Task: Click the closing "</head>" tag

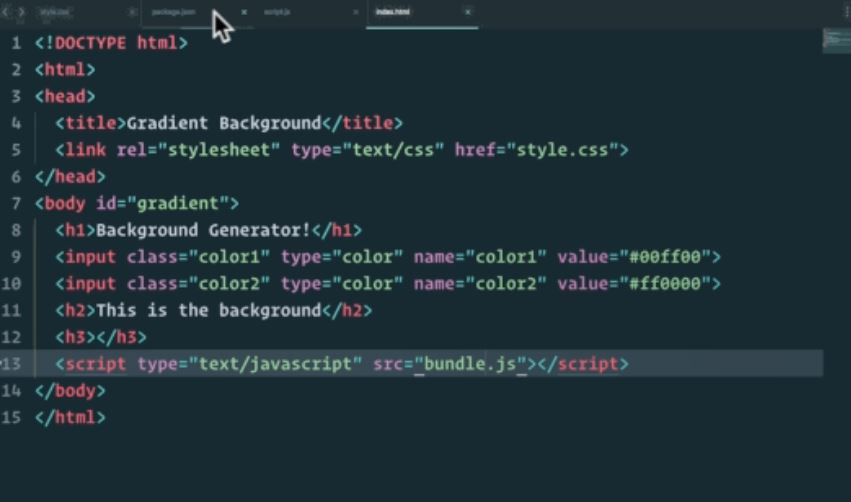Action: click(70, 177)
